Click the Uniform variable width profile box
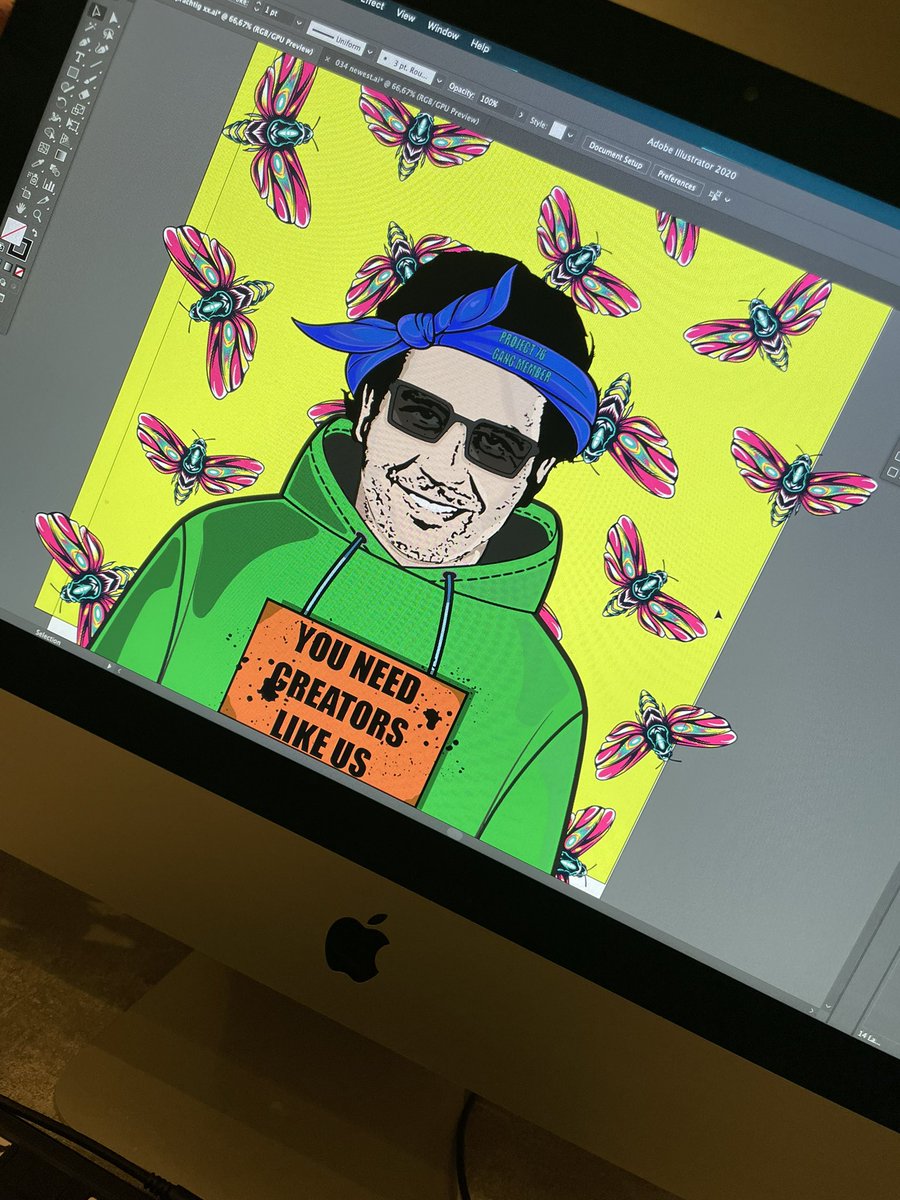The image size is (900, 1200). [335, 36]
